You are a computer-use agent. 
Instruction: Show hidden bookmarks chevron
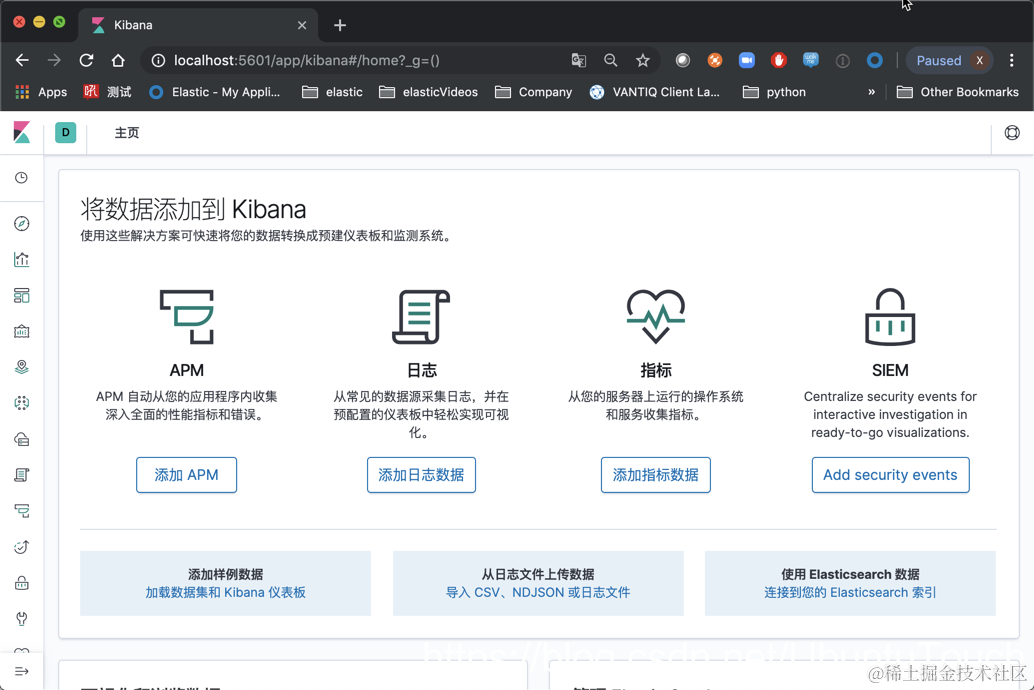pos(871,92)
